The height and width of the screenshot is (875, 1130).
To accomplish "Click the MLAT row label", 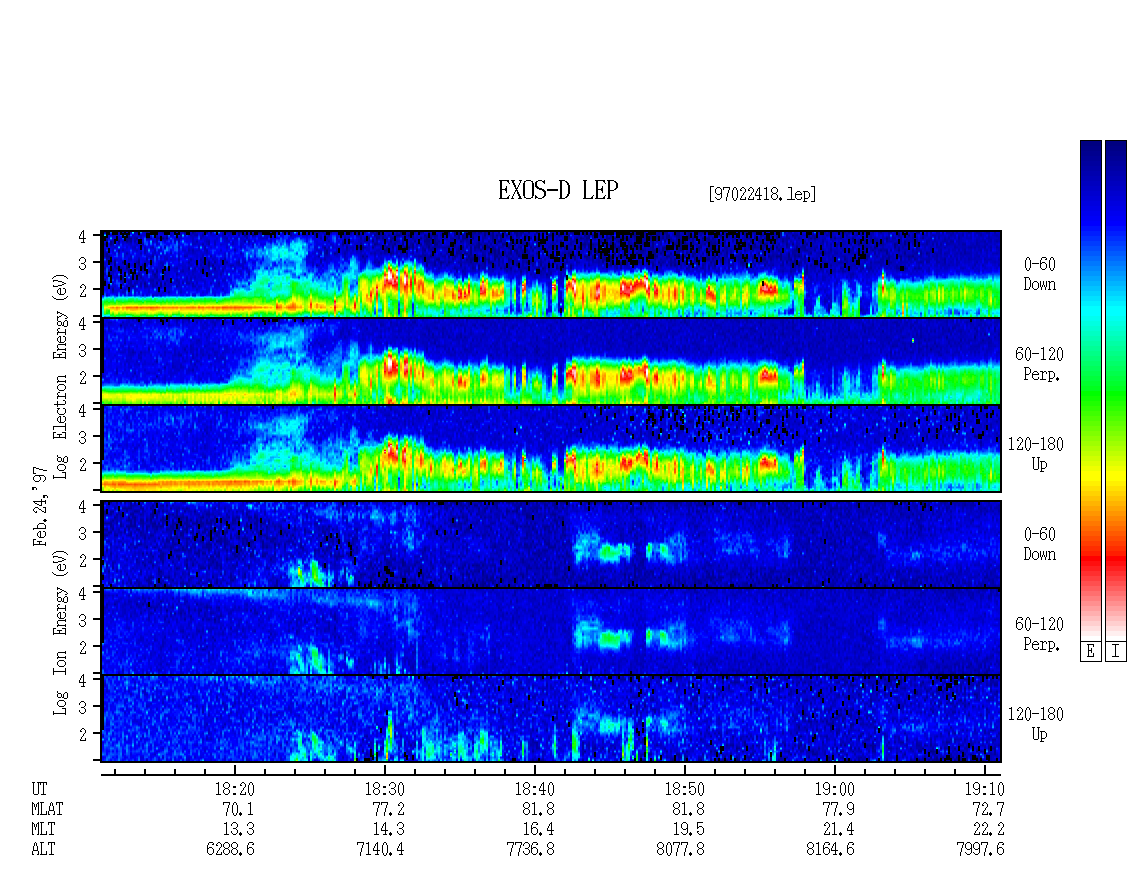I will [x=48, y=809].
